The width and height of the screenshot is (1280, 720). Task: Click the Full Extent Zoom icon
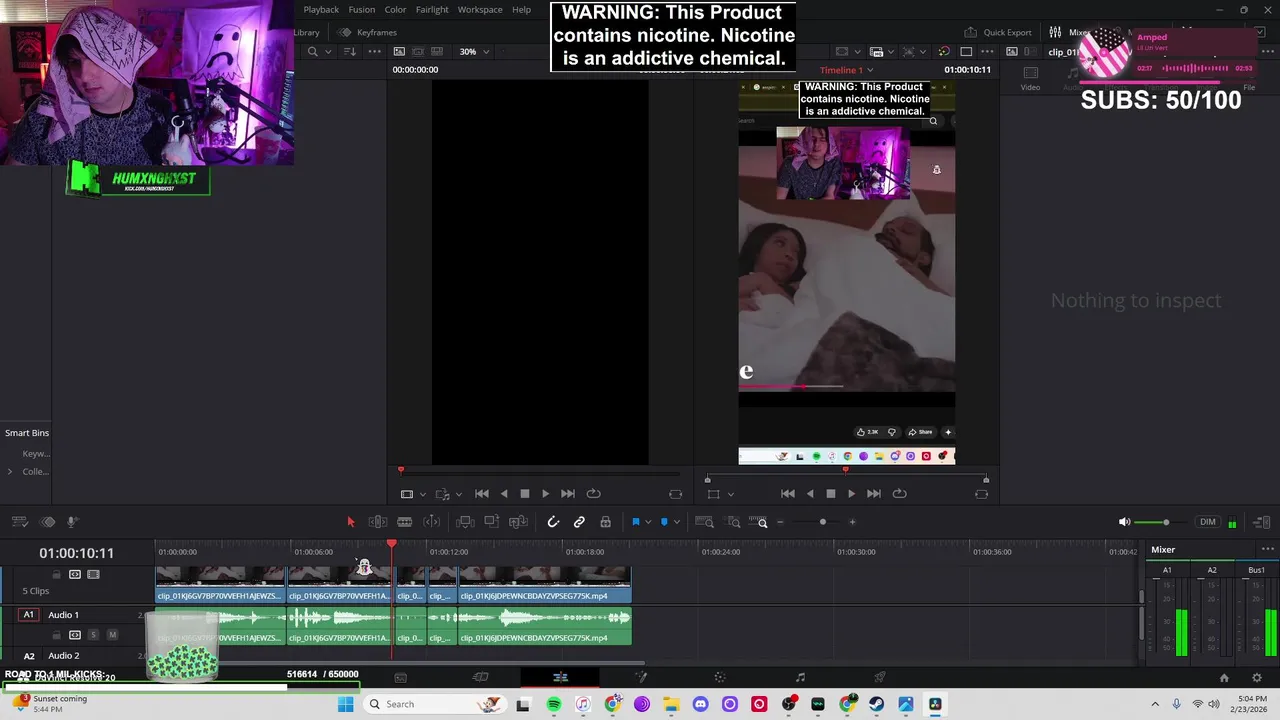pyautogui.click(x=704, y=522)
